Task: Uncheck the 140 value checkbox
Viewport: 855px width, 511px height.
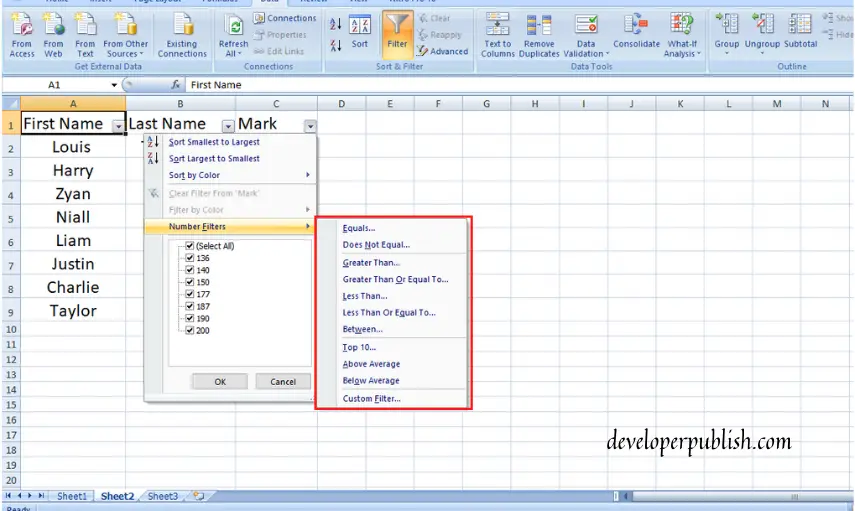Action: coord(190,270)
